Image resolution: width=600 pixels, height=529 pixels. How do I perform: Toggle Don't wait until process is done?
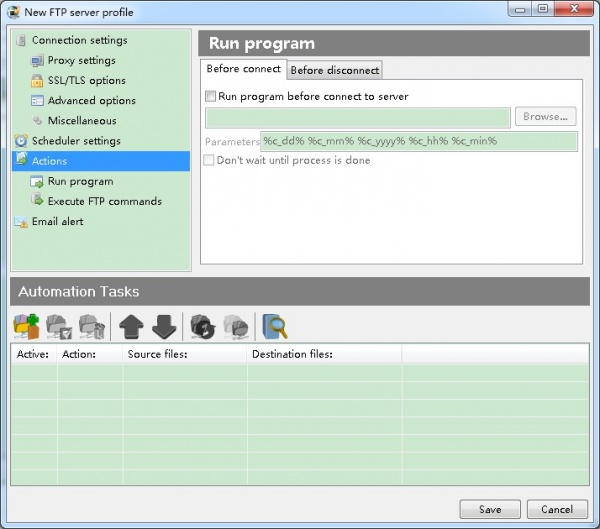(x=210, y=160)
